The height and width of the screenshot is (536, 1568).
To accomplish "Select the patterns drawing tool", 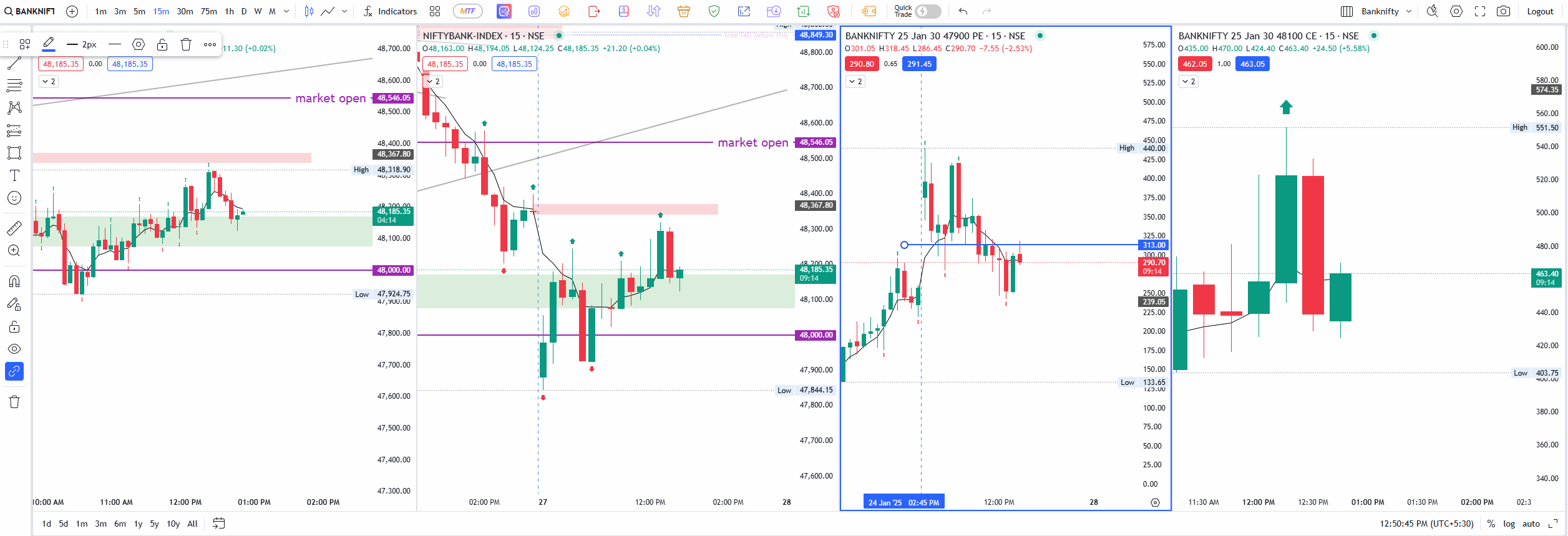I will click(x=14, y=108).
